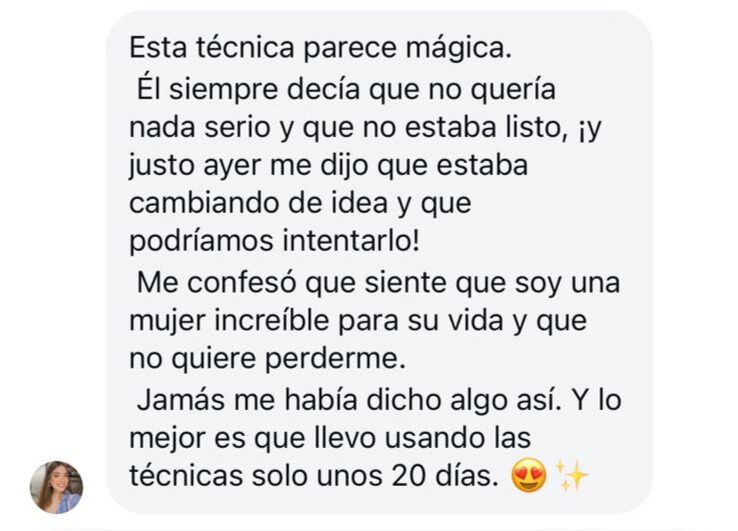Click the line 'cambiando de idea y que'

[x=300, y=204]
